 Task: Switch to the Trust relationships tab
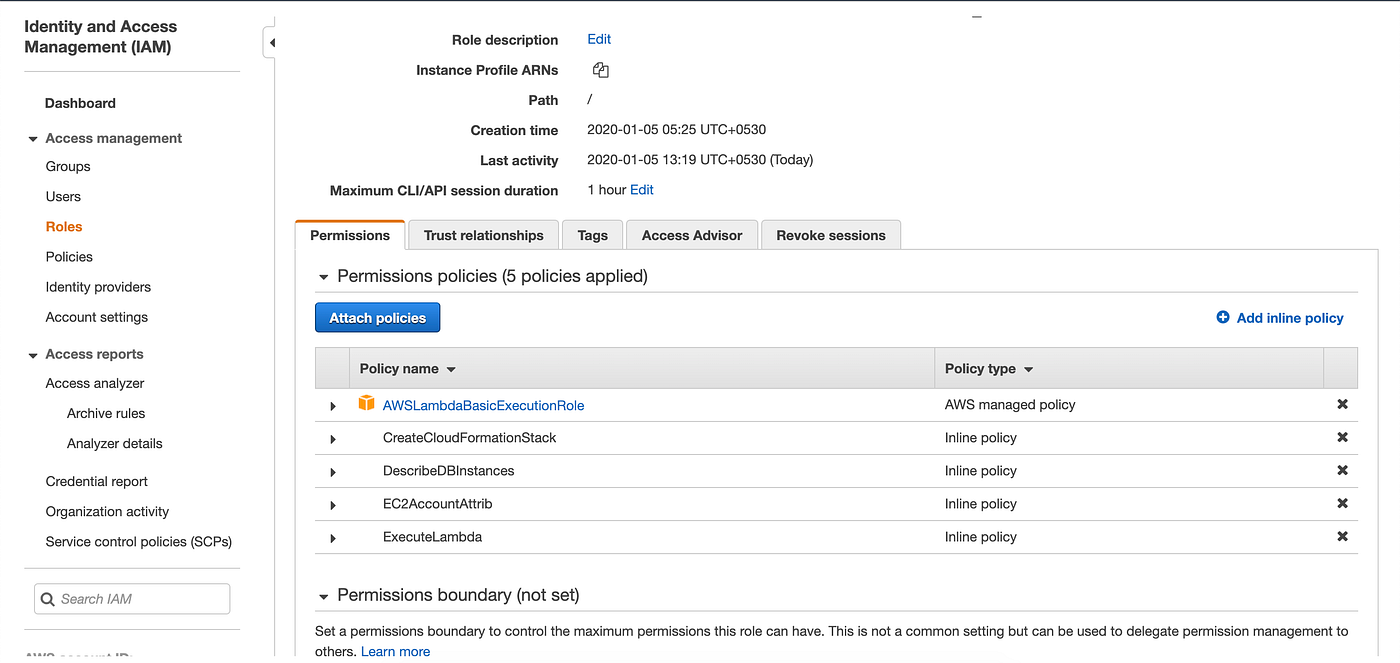483,234
